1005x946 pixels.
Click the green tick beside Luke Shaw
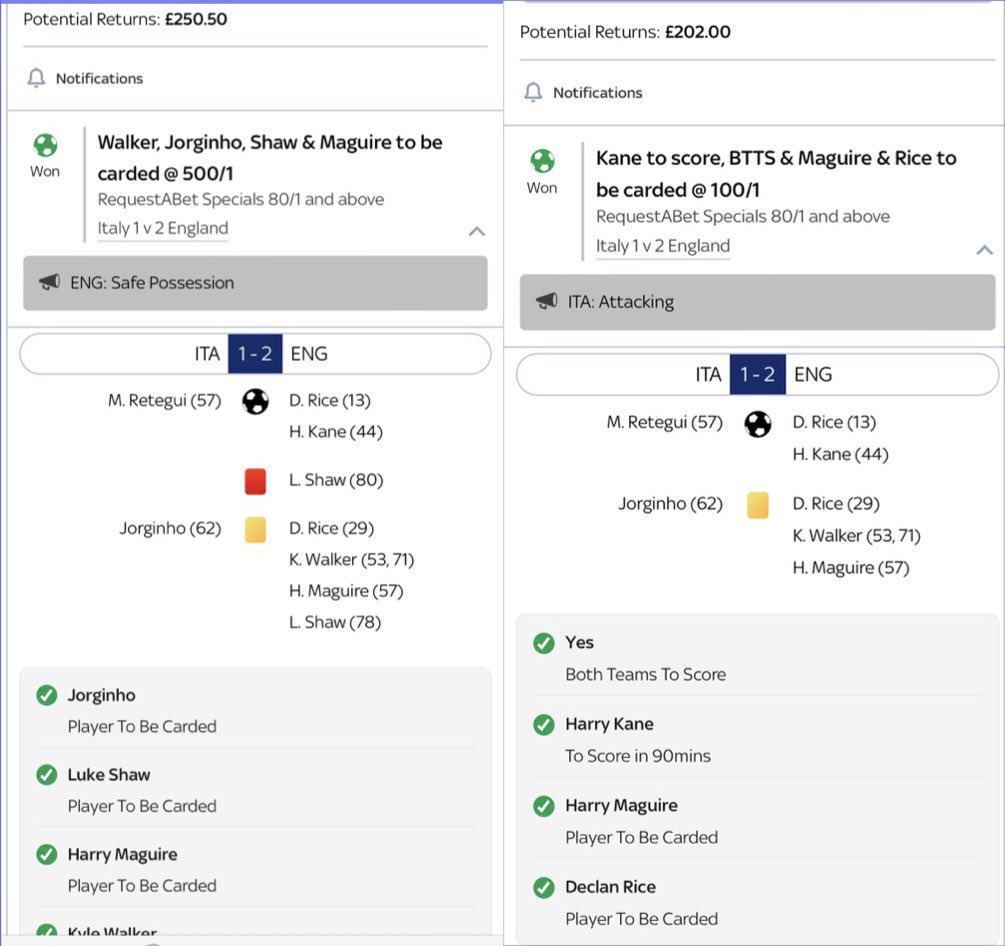coord(47,774)
